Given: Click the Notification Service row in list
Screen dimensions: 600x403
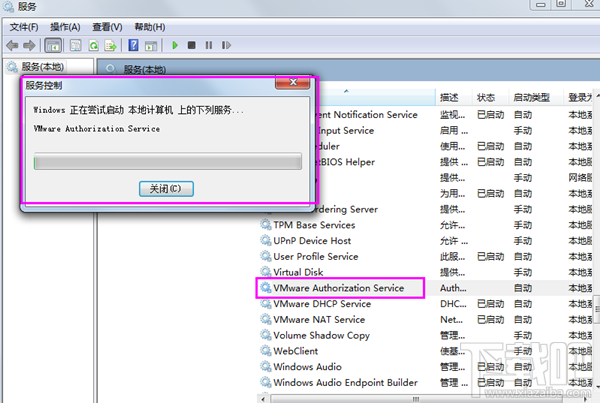Looking at the screenshot, I should (455, 115).
